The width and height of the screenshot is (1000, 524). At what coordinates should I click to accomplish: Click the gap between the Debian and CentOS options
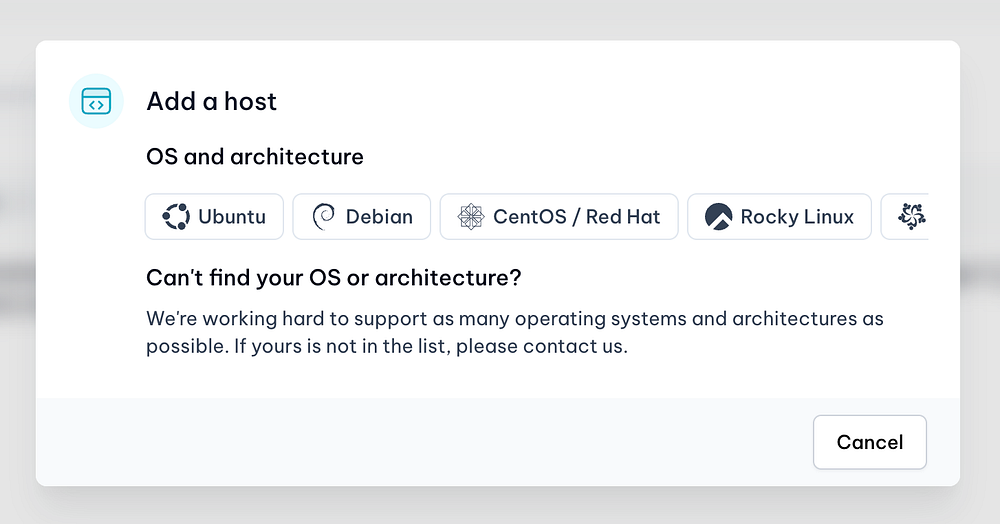point(435,217)
